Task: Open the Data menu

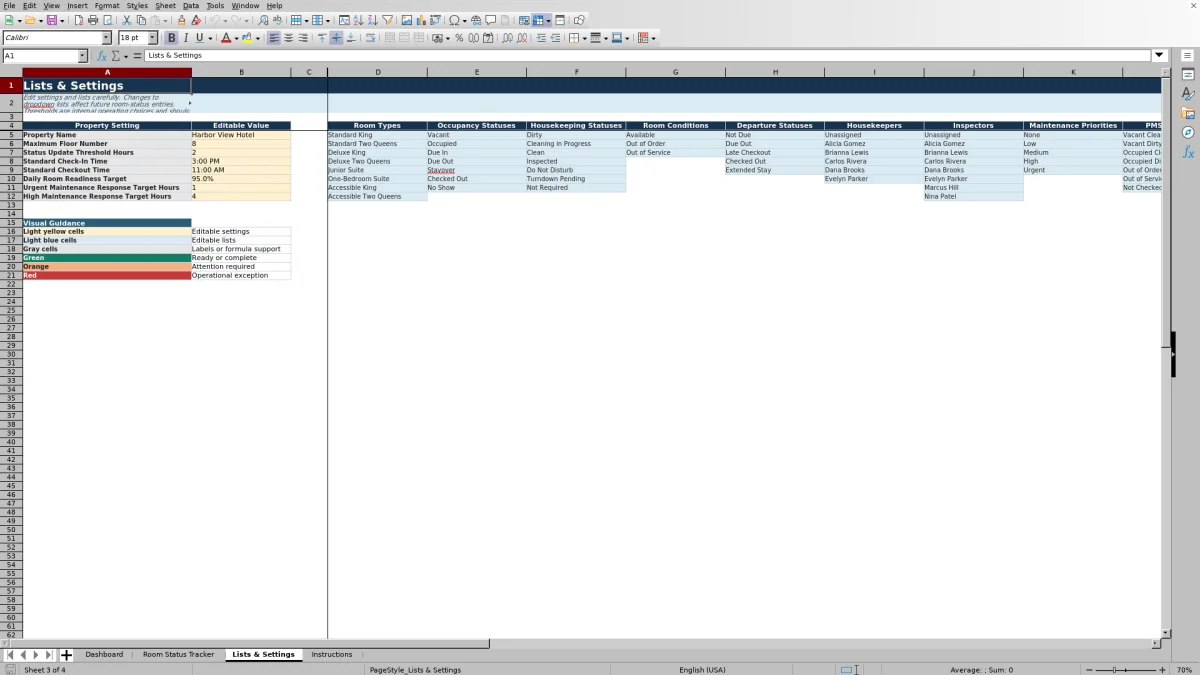Action: (x=191, y=5)
